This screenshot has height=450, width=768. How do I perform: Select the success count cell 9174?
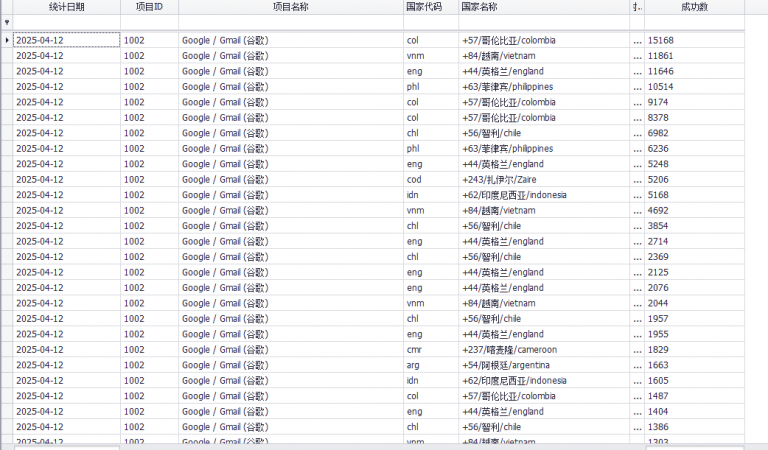tap(694, 102)
